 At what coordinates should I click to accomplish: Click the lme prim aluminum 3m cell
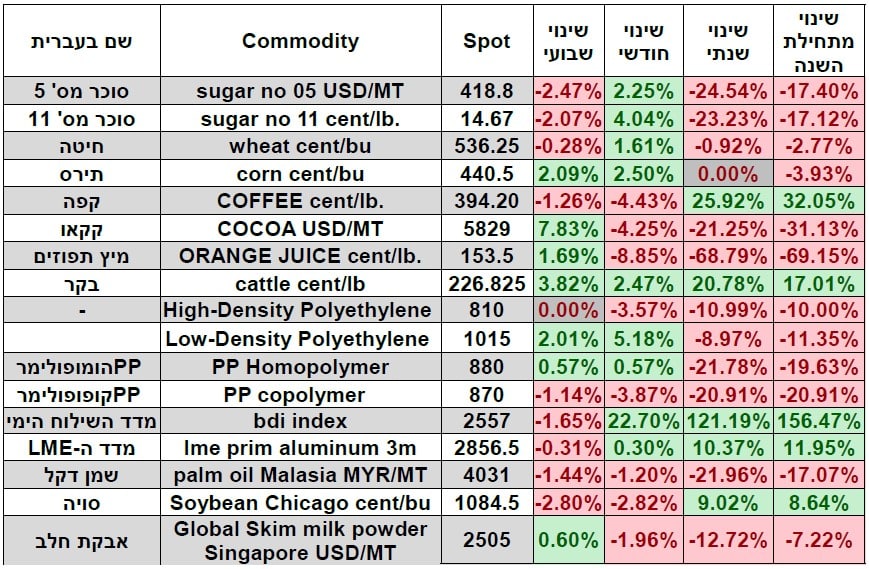[300, 448]
